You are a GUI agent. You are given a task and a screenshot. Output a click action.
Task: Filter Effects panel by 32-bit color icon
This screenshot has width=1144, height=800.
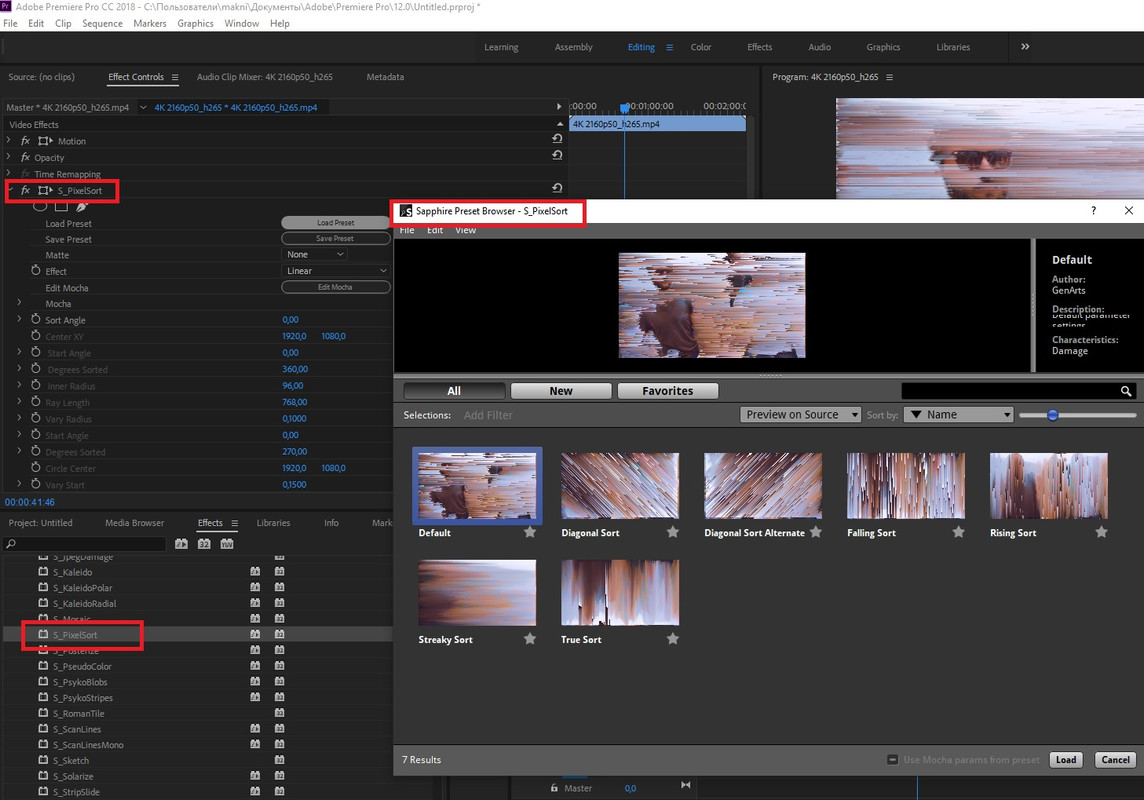204,544
